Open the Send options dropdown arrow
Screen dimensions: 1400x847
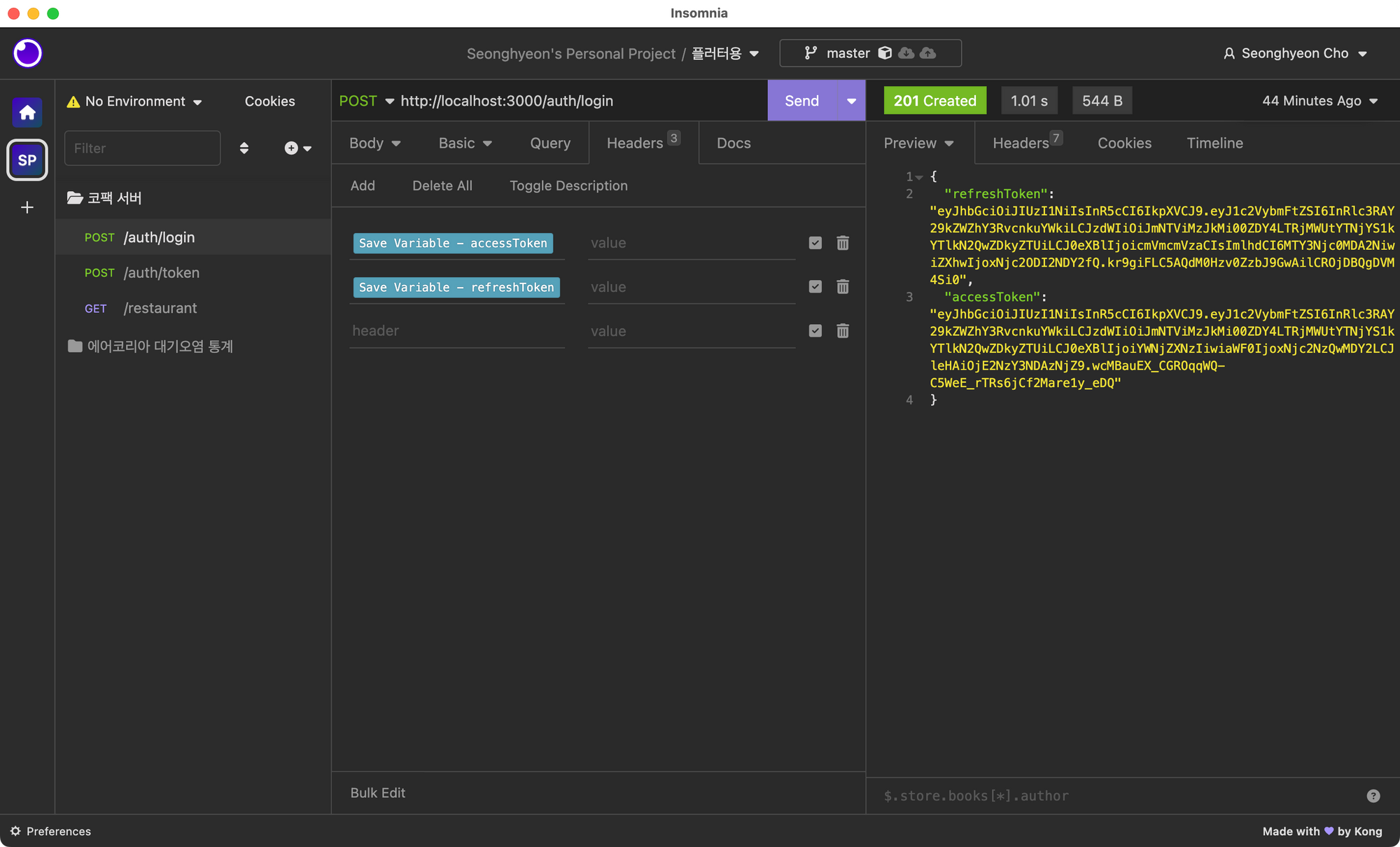[x=851, y=101]
